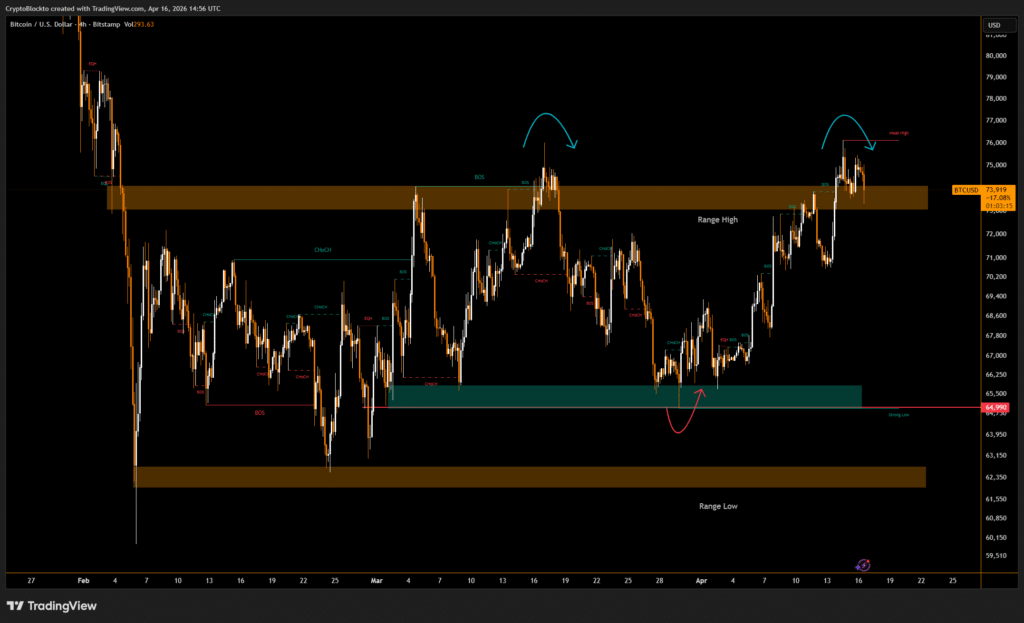Select the Range Low text label
The width and height of the screenshot is (1024, 623).
(x=718, y=506)
